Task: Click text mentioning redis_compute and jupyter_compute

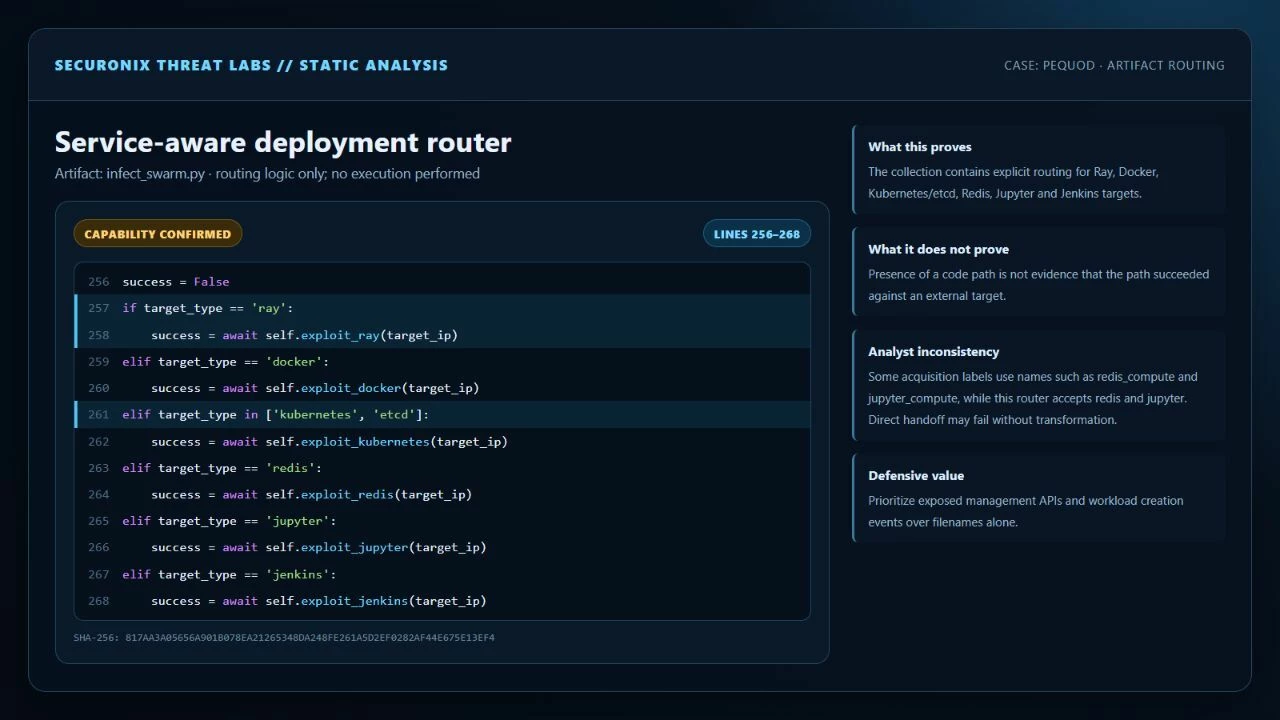Action: tap(1032, 398)
